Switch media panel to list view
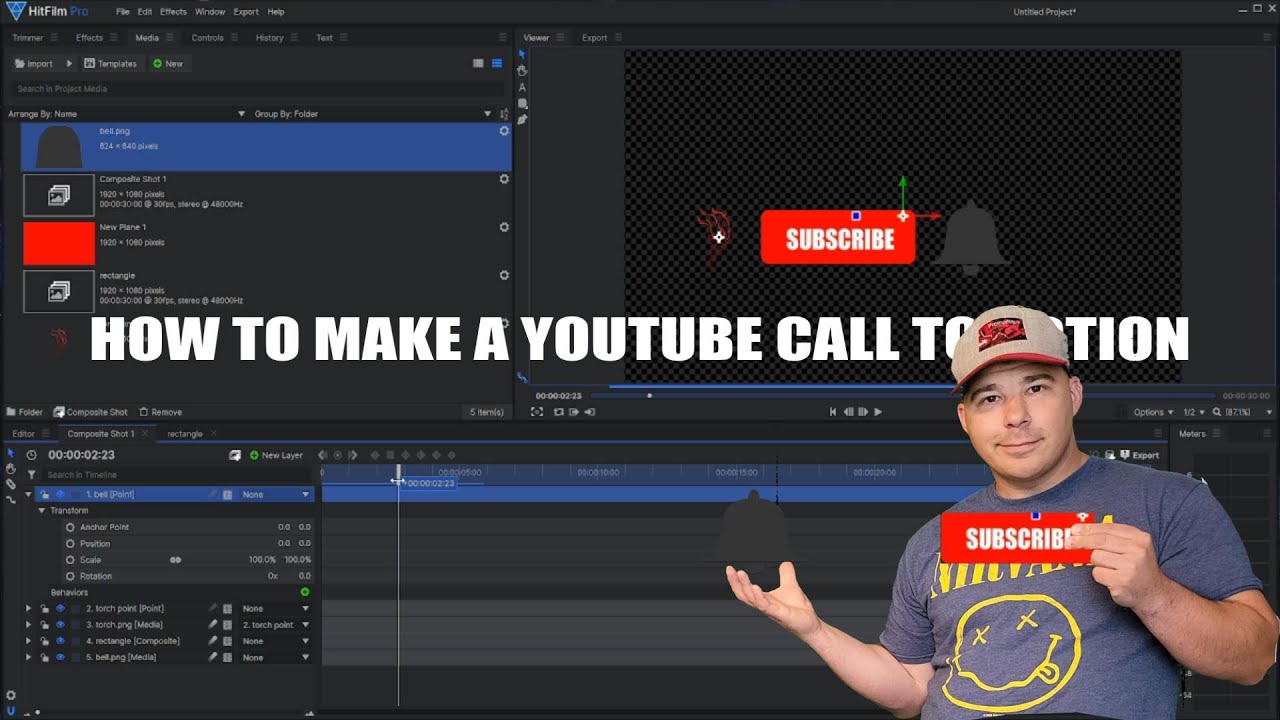The width and height of the screenshot is (1280, 720). click(497, 63)
